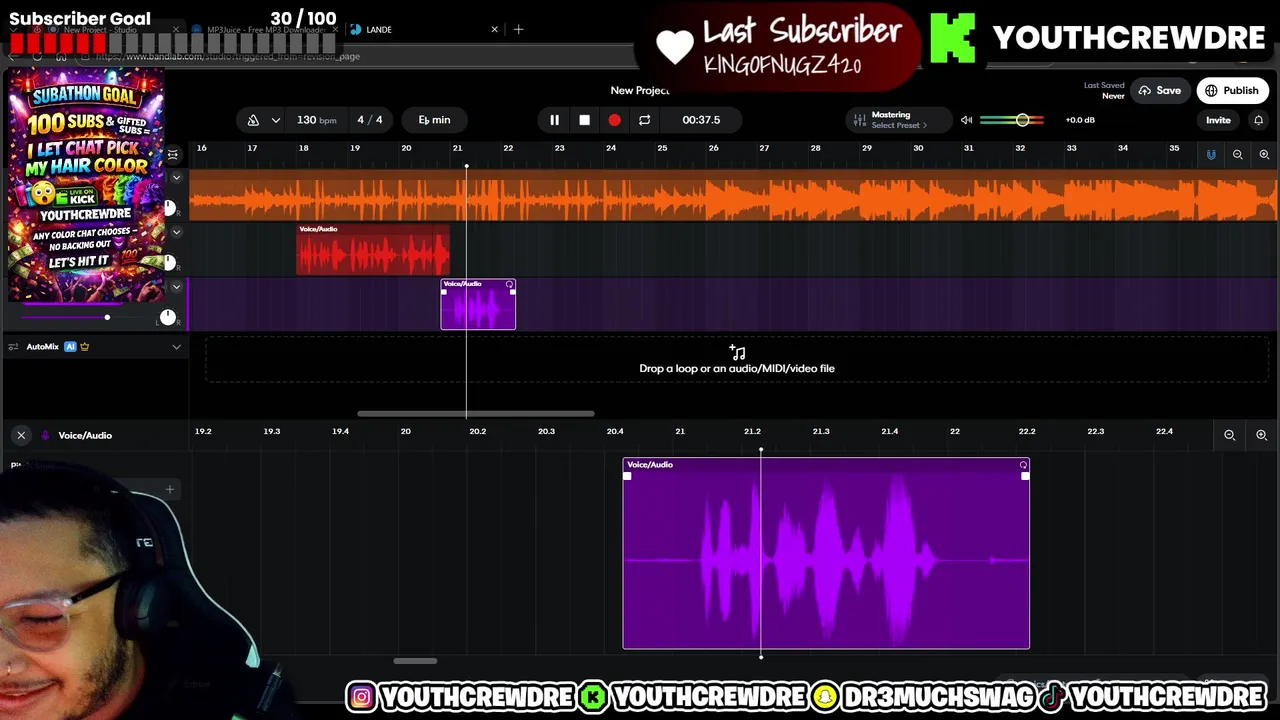Click loop handle on editor region
This screenshot has height=720, width=1280.
click(1023, 465)
